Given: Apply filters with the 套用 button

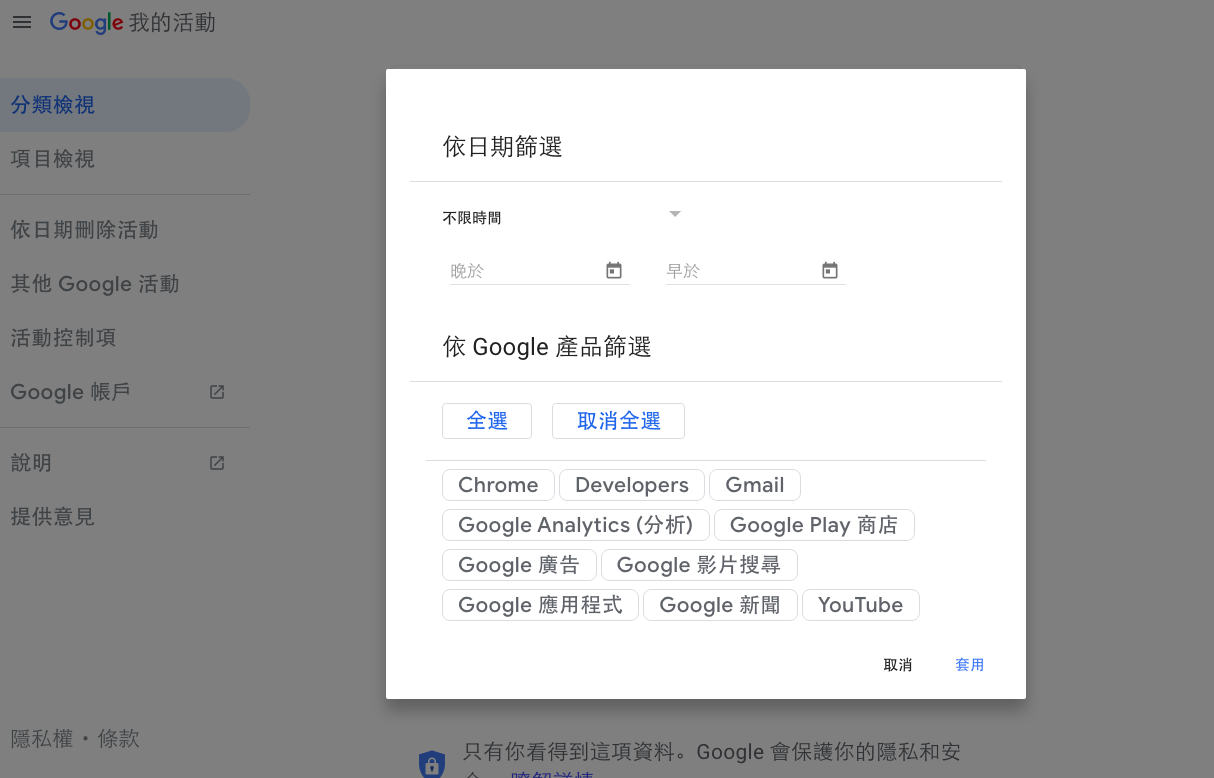Looking at the screenshot, I should click(x=969, y=665).
